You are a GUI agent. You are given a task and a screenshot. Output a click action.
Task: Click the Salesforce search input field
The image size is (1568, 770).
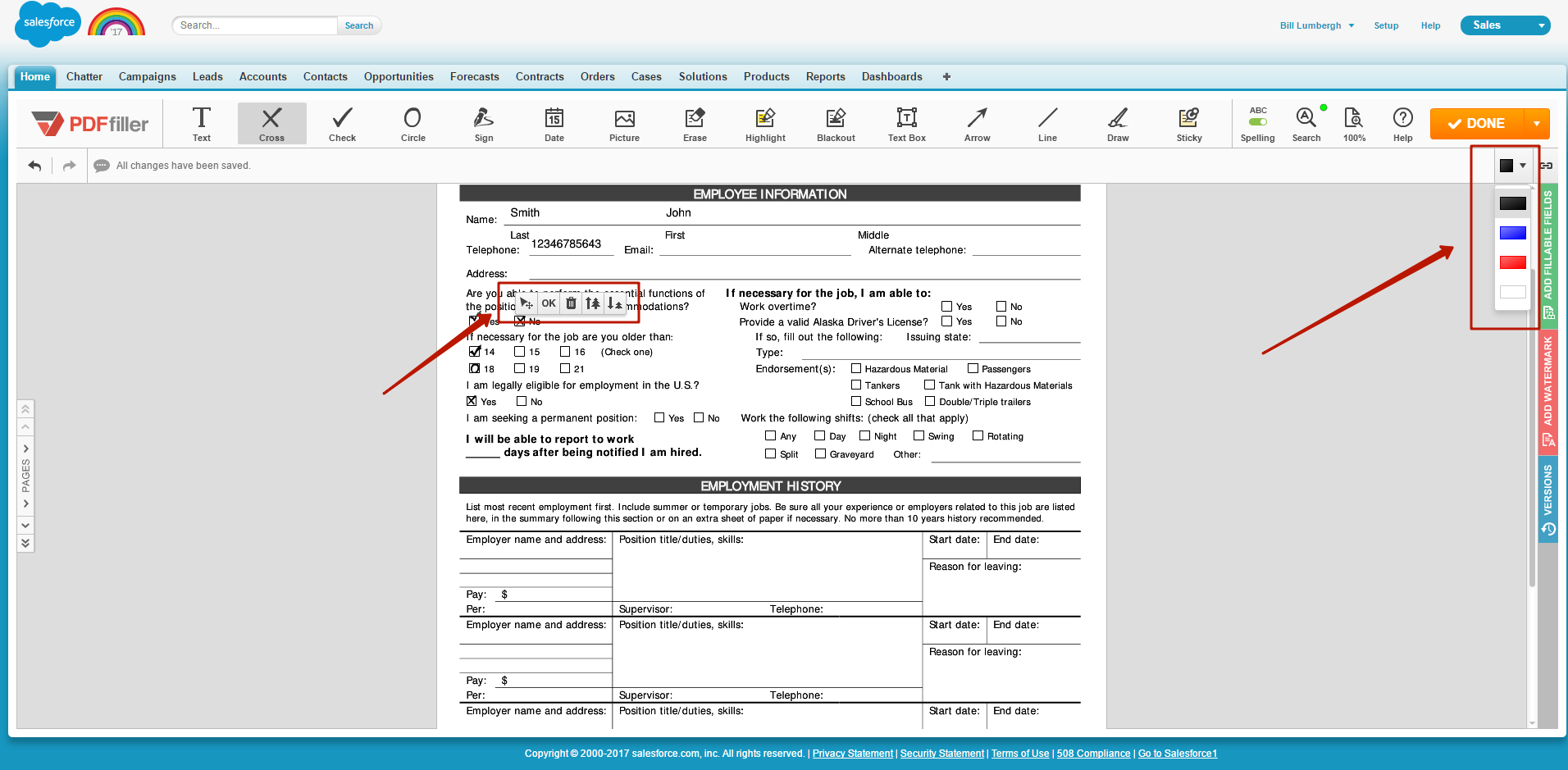[255, 25]
